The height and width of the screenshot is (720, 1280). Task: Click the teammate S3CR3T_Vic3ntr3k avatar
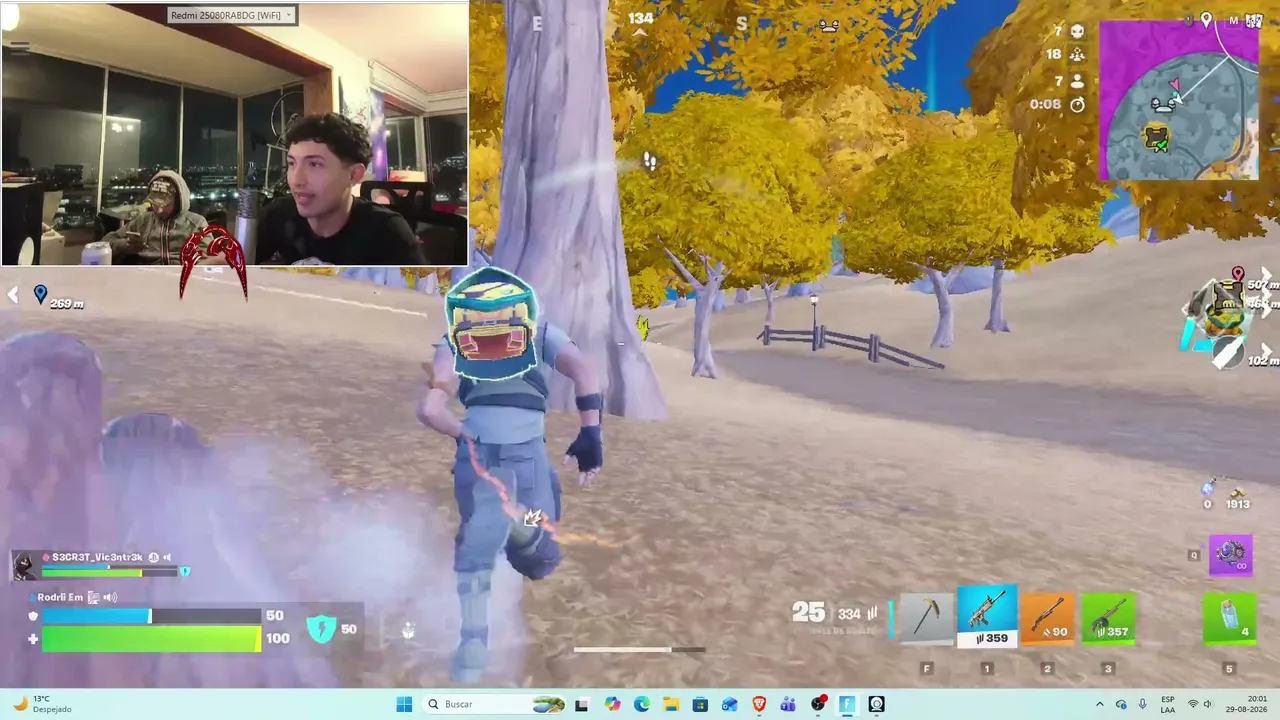[24, 565]
